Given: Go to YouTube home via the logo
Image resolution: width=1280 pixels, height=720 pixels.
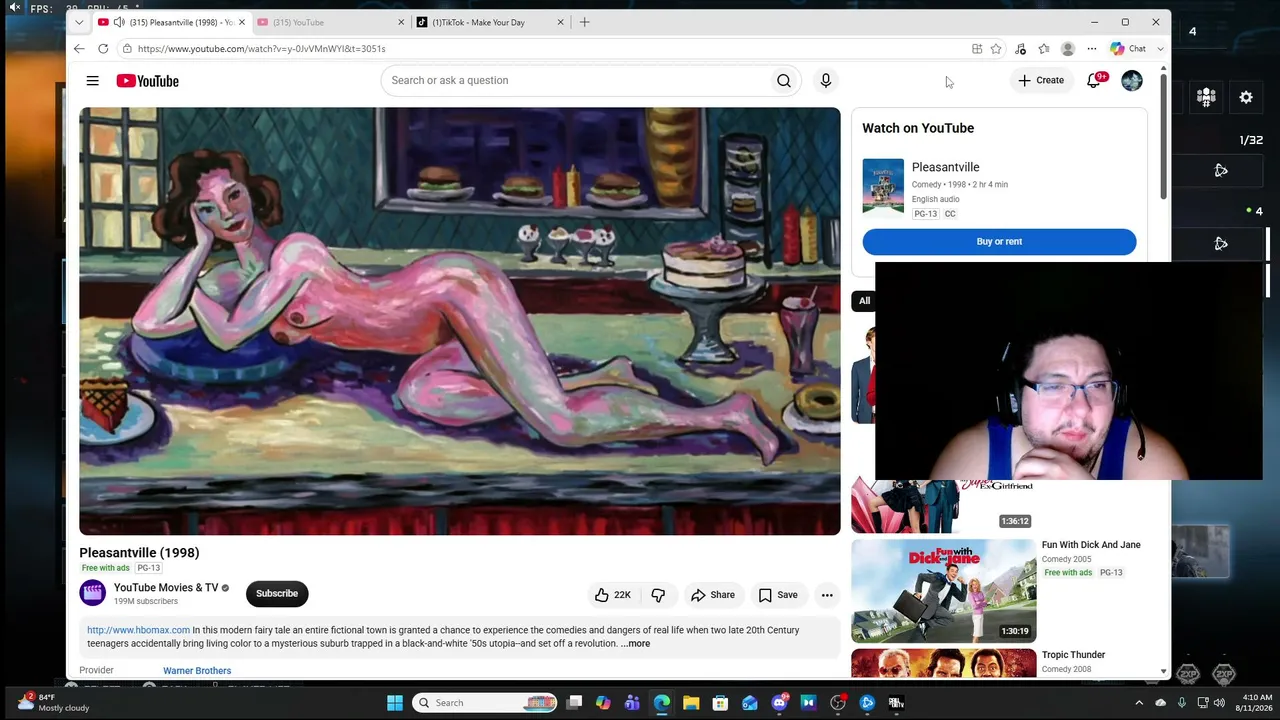Looking at the screenshot, I should (147, 81).
